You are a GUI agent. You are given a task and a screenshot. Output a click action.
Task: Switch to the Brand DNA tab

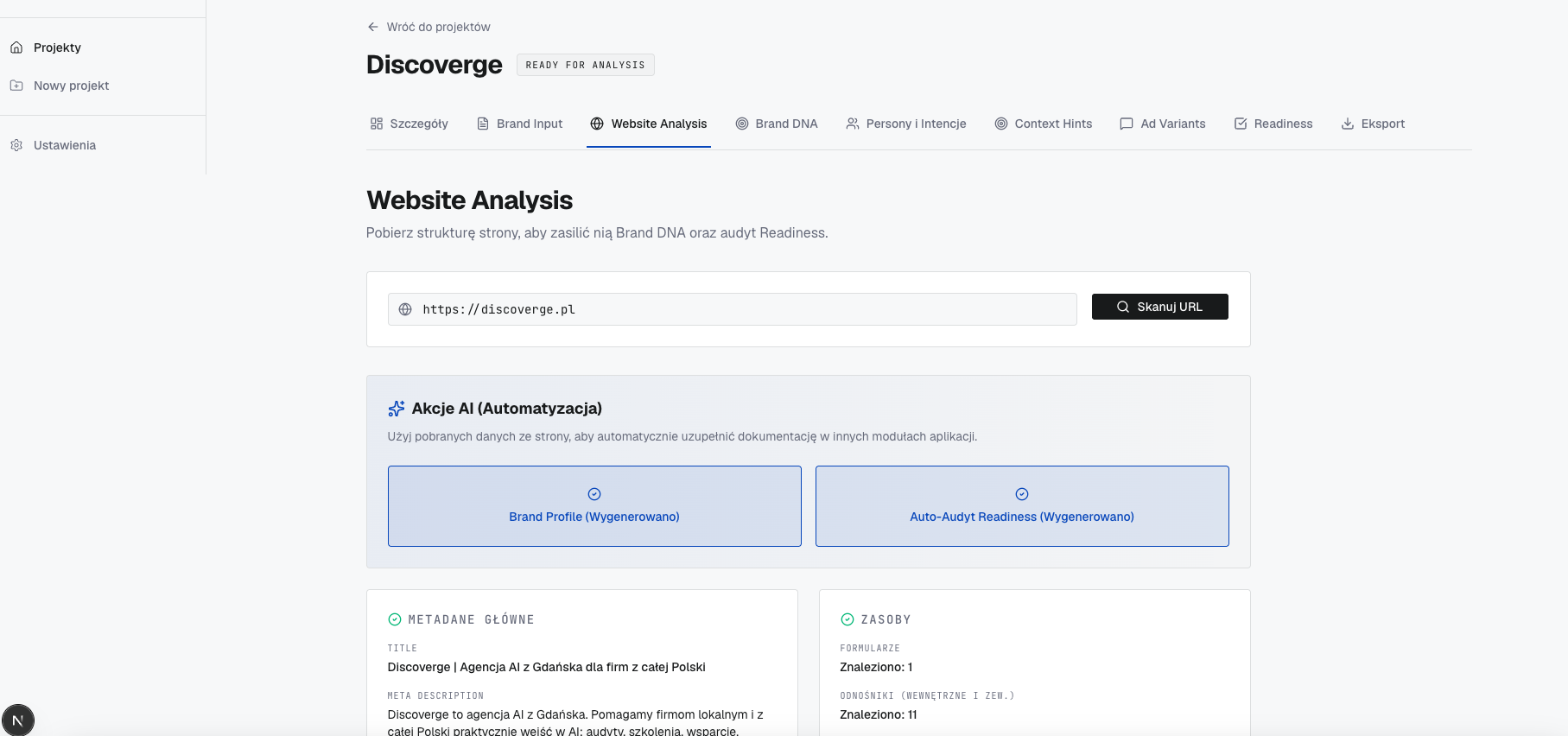tap(777, 124)
